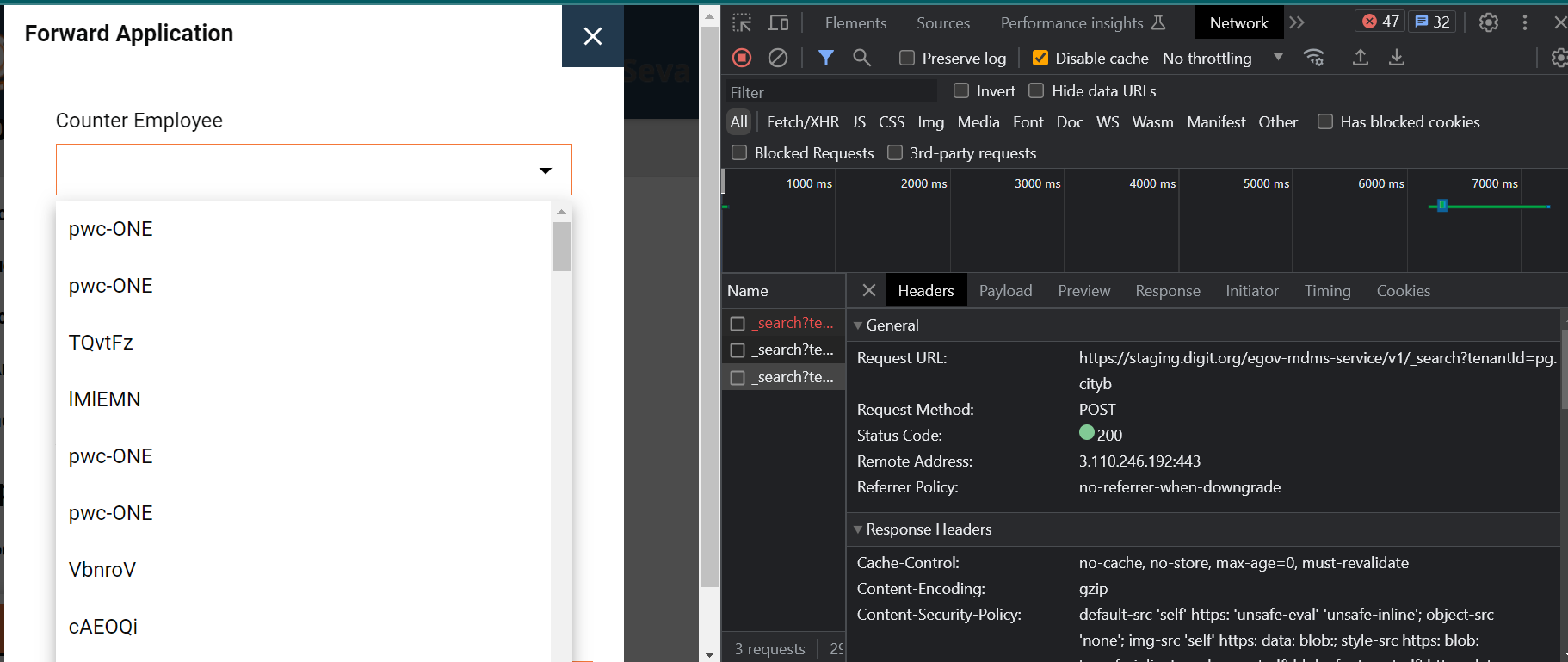Open the Counter Employee dropdown

pos(314,170)
